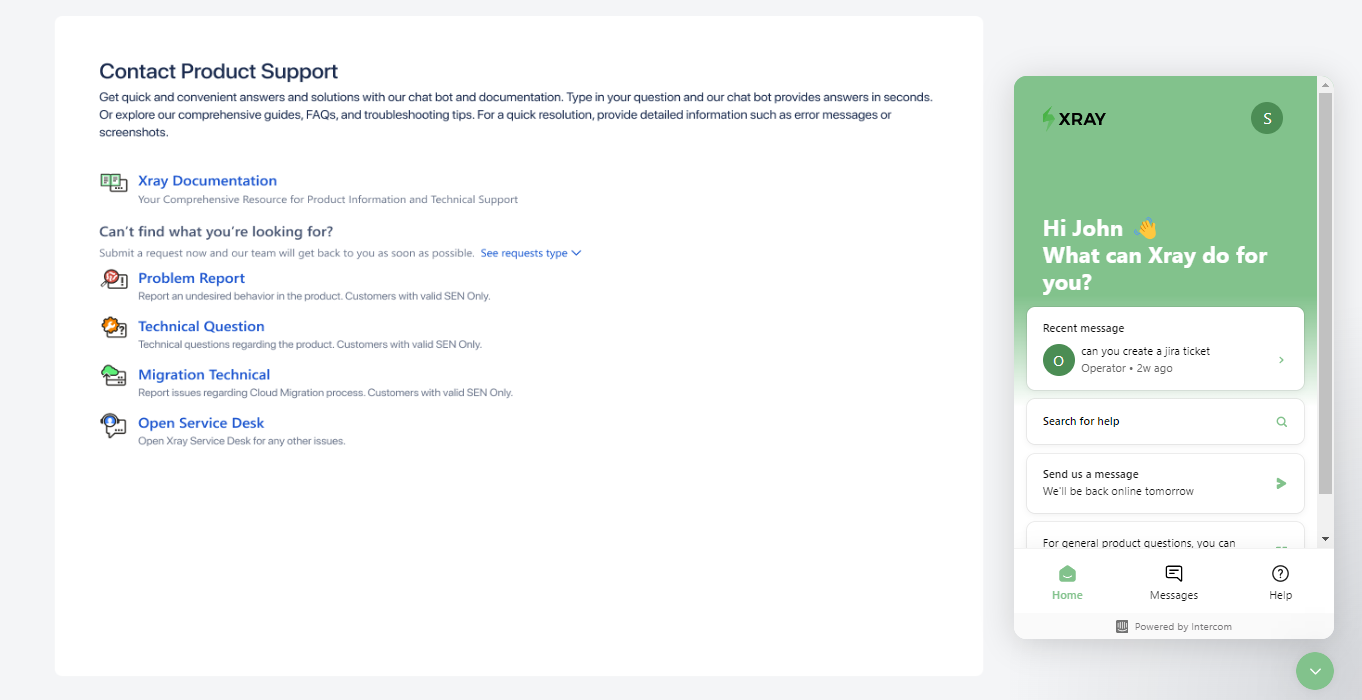Click the Open Service Desk headset icon

[x=113, y=425]
